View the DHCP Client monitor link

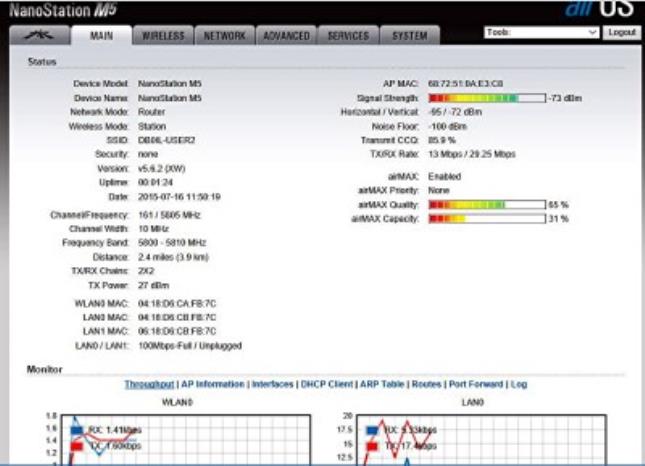coord(328,384)
